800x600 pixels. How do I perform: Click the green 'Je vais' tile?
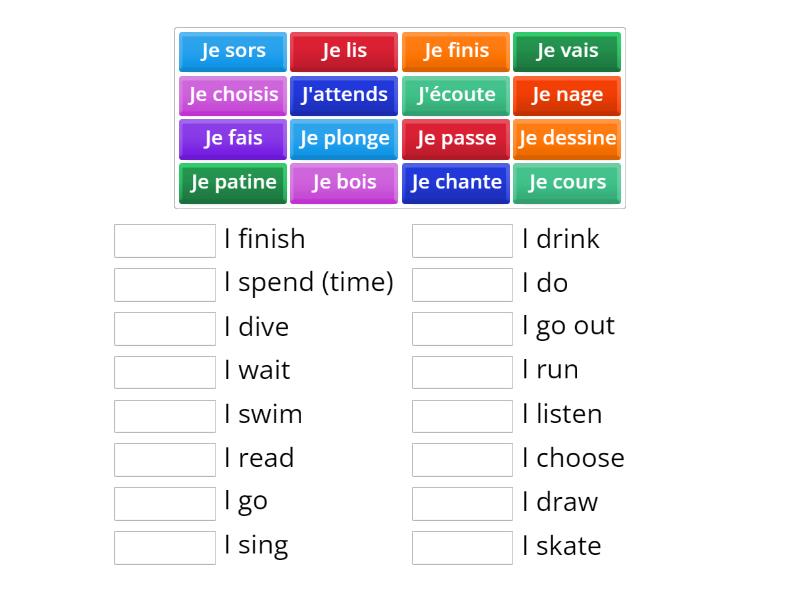[x=567, y=51]
